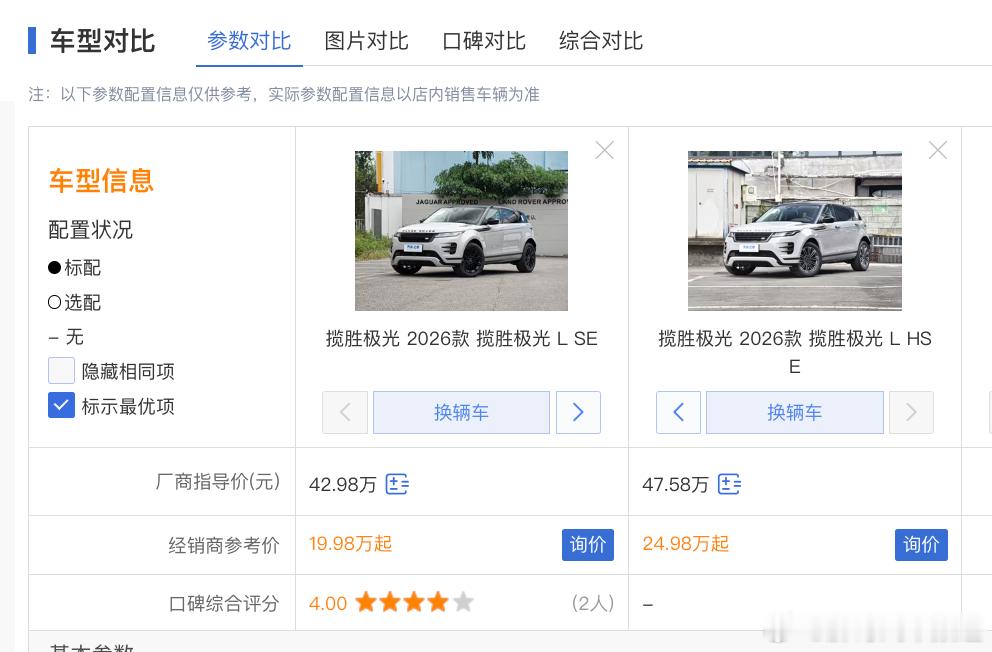Click 换辆车 for the L HSE model
Image resolution: width=992 pixels, height=652 pixels.
coord(795,412)
